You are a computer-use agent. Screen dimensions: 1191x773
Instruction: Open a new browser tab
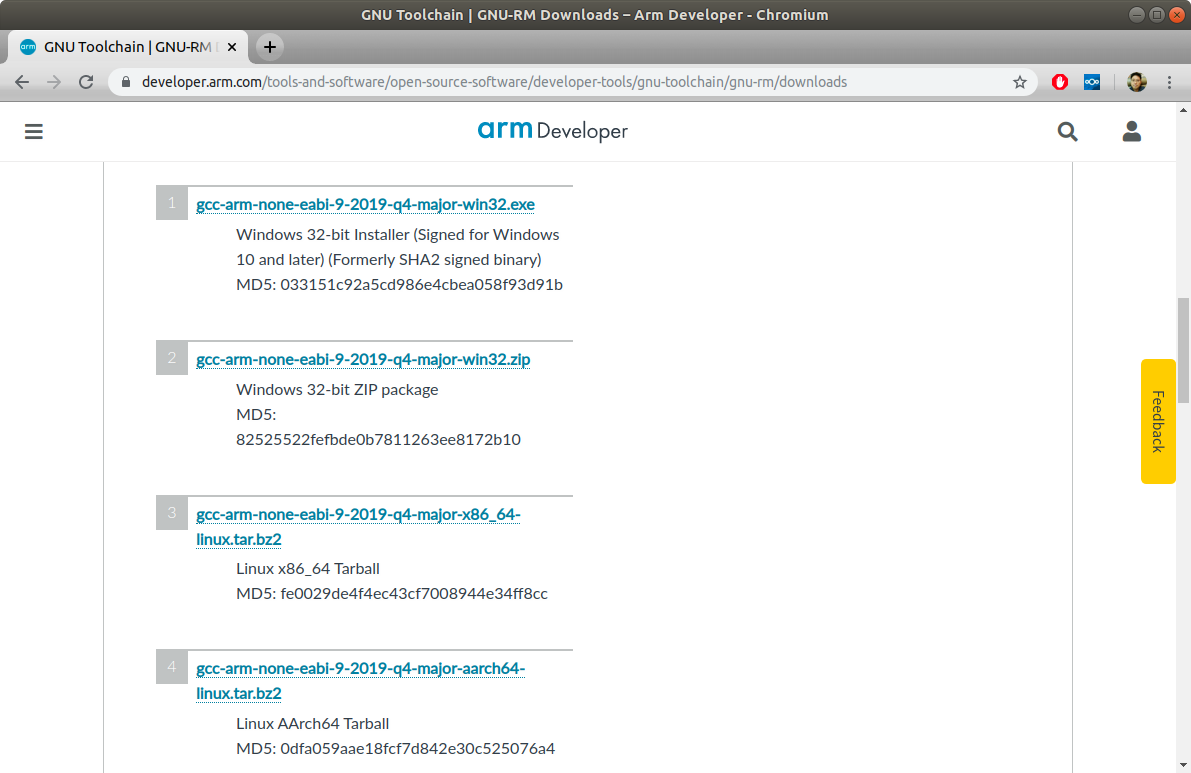[x=270, y=47]
